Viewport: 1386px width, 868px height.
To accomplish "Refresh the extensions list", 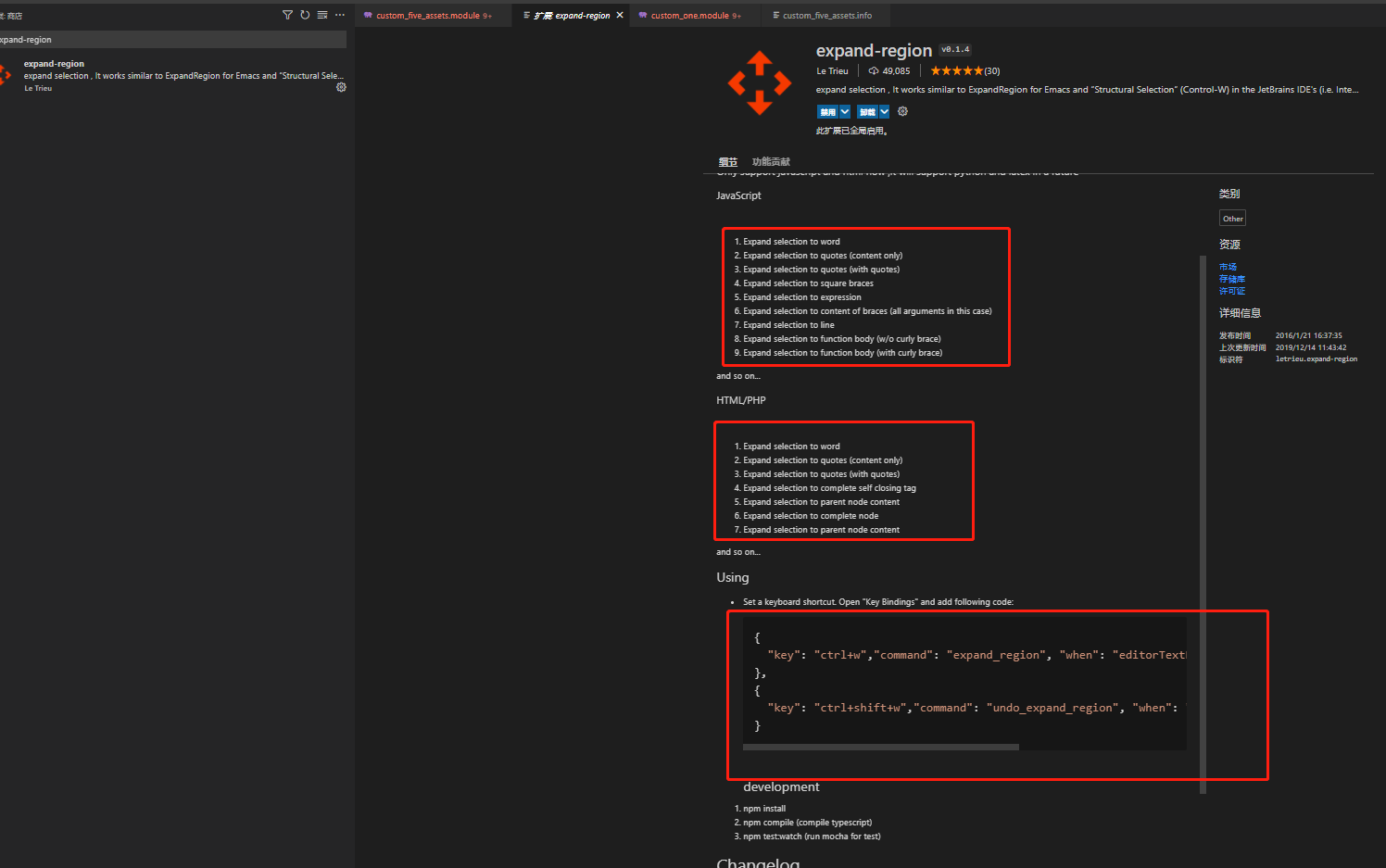I will pos(305,15).
